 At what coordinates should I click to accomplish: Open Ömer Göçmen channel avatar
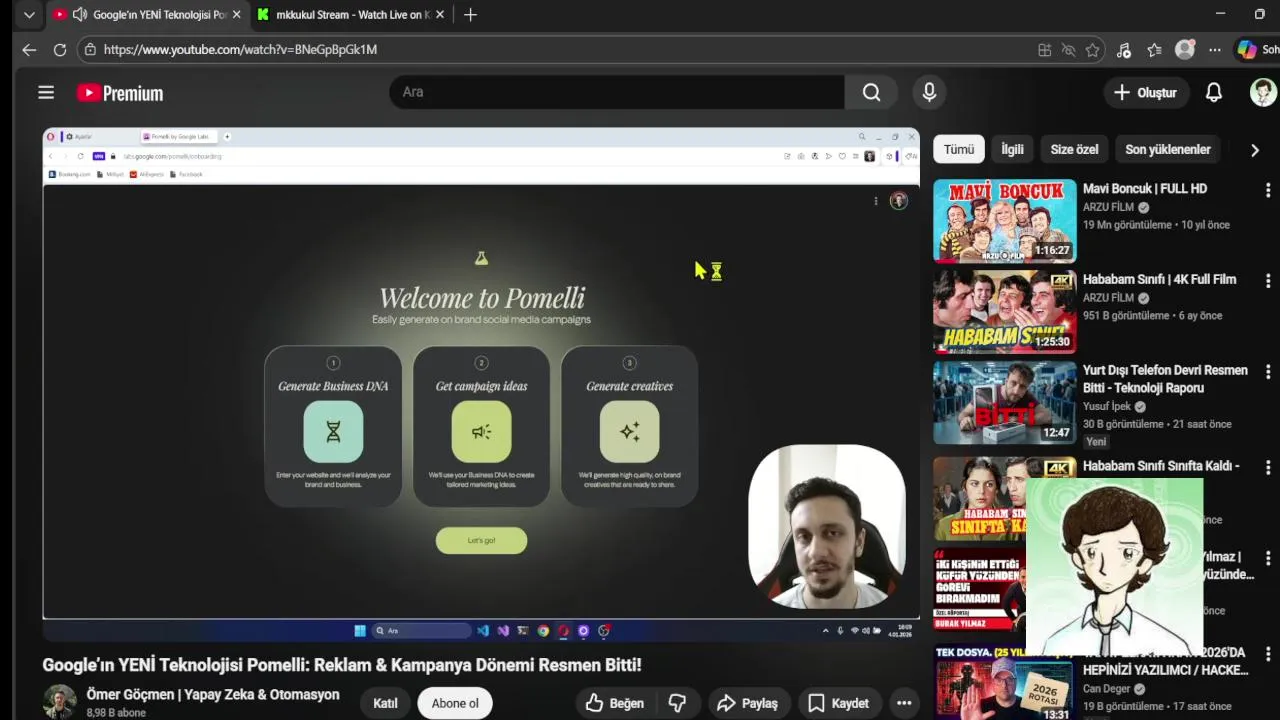[59, 702]
